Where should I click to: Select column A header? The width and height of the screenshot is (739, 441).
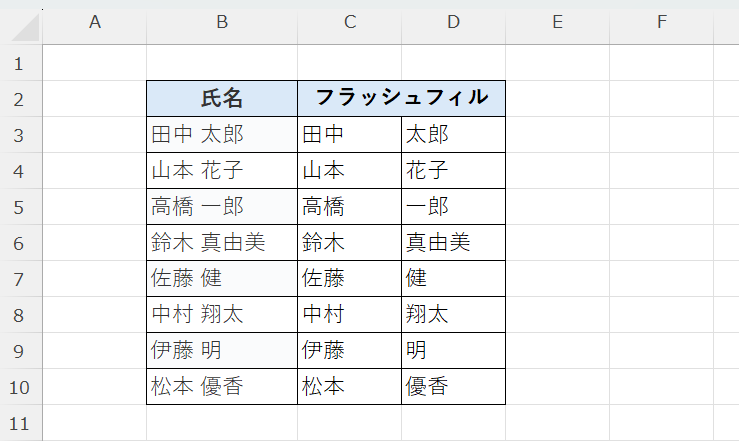[x=95, y=23]
